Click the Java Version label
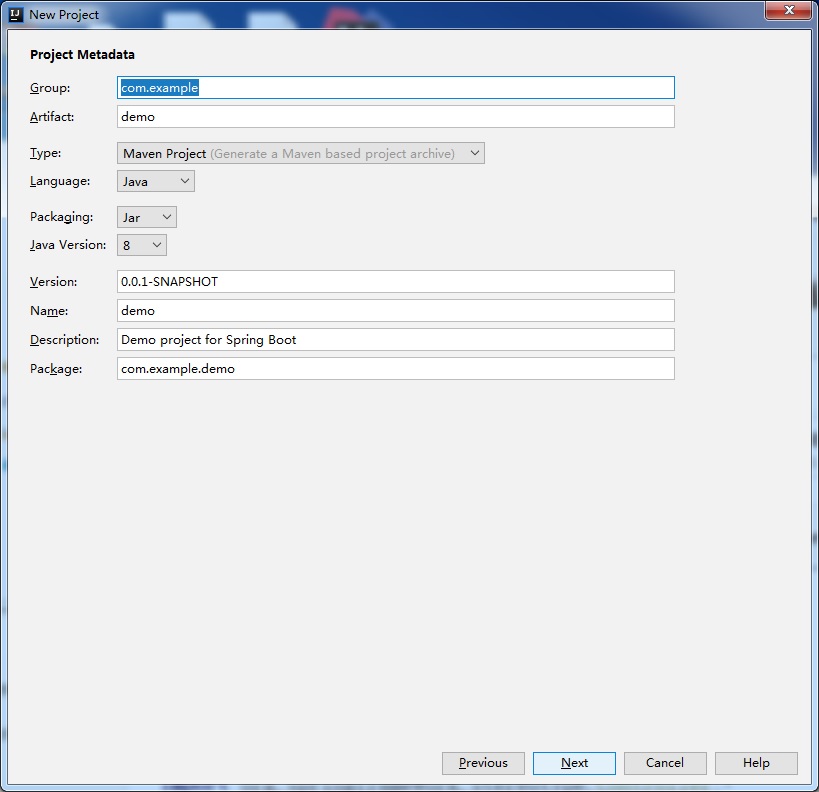This screenshot has width=819, height=792. pyautogui.click(x=68, y=245)
